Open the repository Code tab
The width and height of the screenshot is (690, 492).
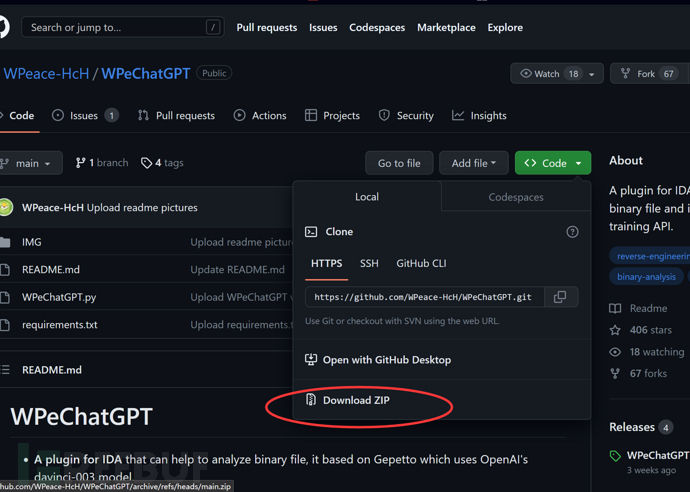pos(18,116)
